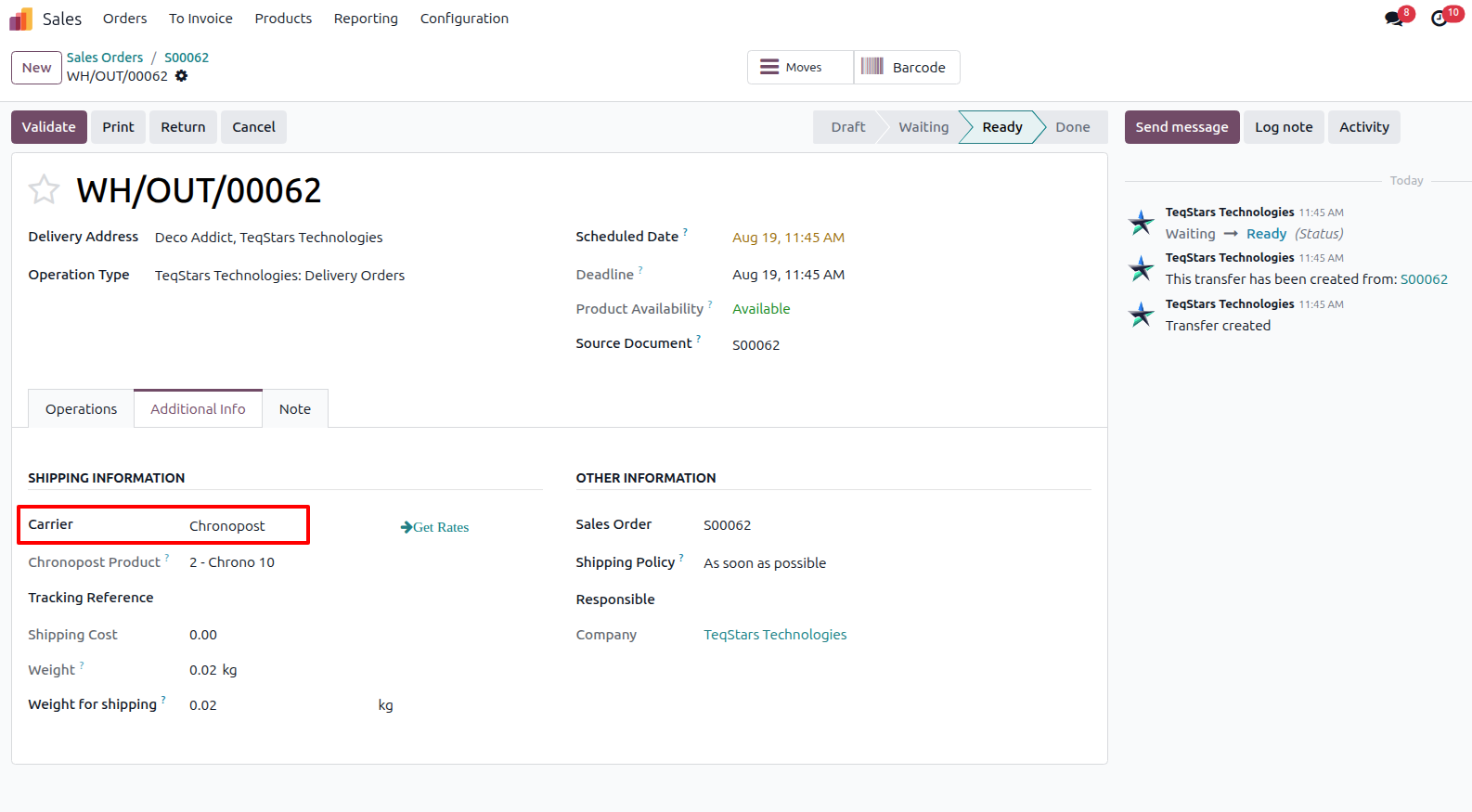This screenshot has width=1472, height=812.
Task: Select the Waiting status stage
Action: click(x=923, y=127)
